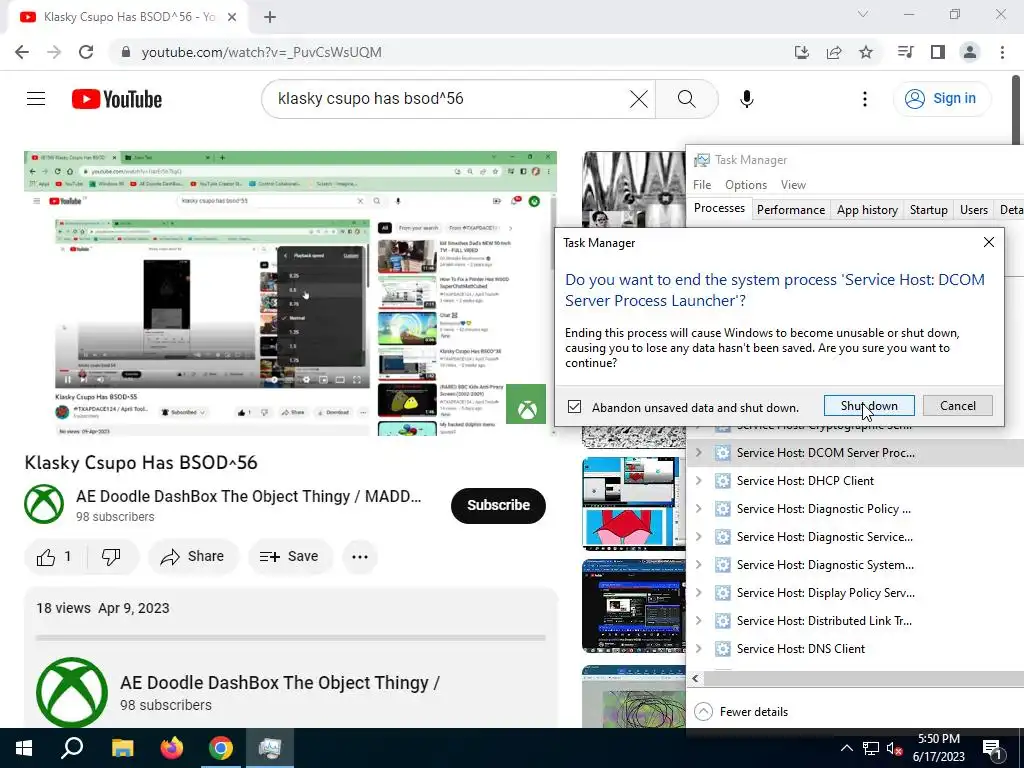
Task: Save the video to a playlist
Action: 289,557
